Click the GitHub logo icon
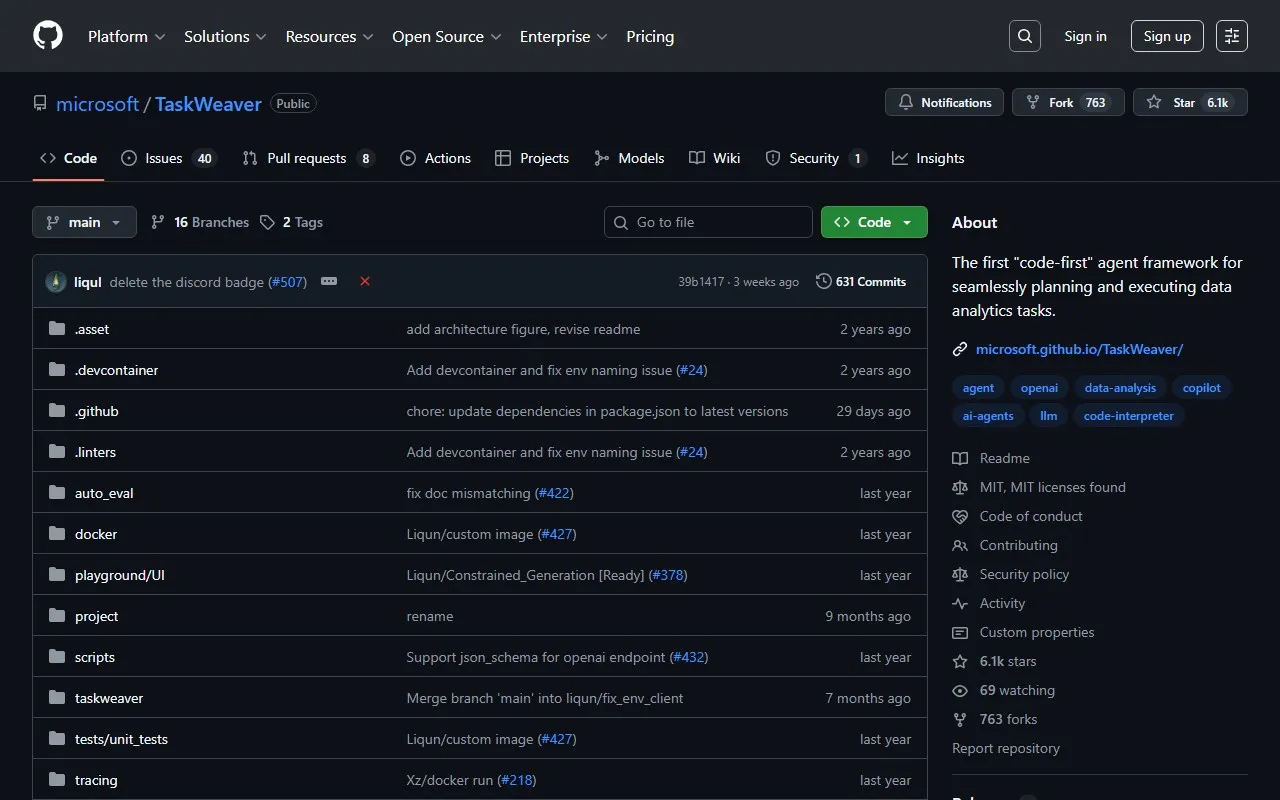This screenshot has width=1280, height=800. (x=48, y=36)
